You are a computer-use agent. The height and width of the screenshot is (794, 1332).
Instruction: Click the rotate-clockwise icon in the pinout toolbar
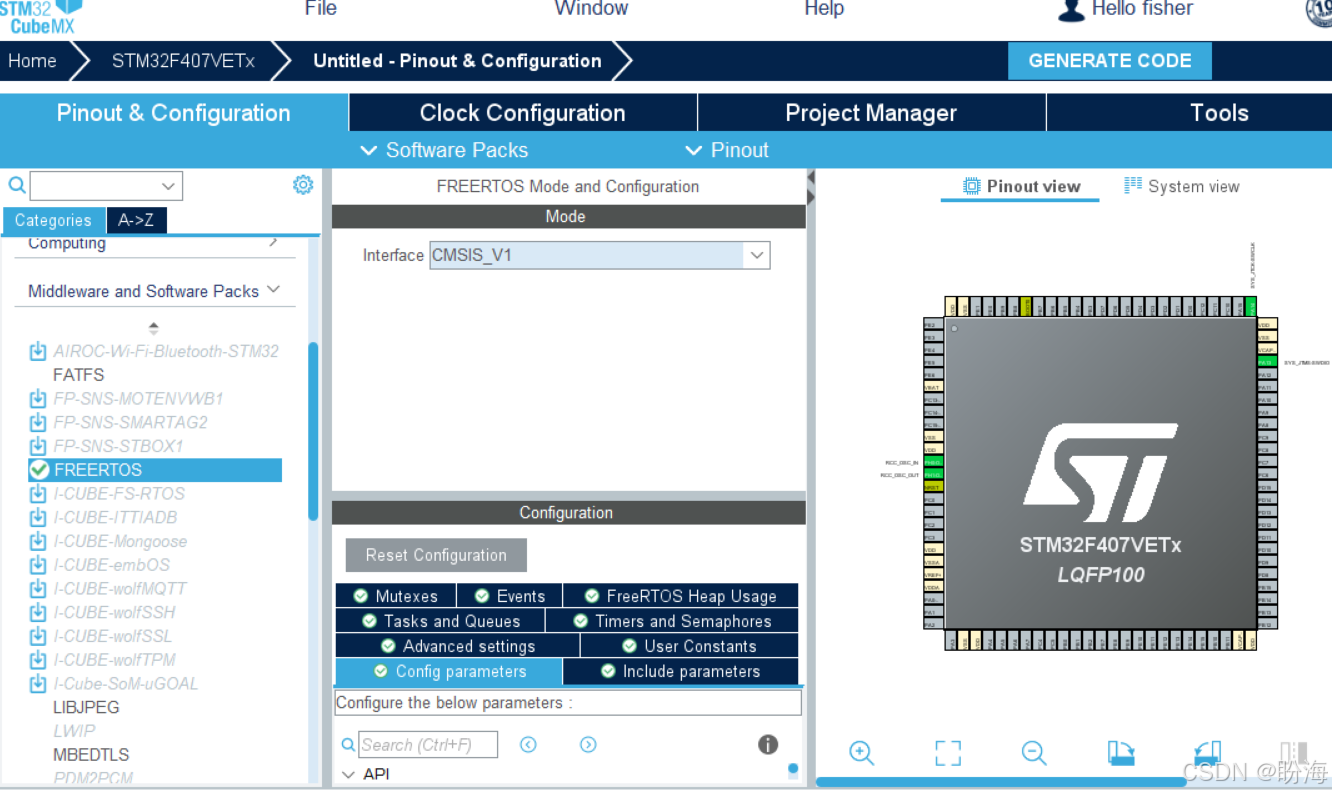pyautogui.click(x=1121, y=753)
